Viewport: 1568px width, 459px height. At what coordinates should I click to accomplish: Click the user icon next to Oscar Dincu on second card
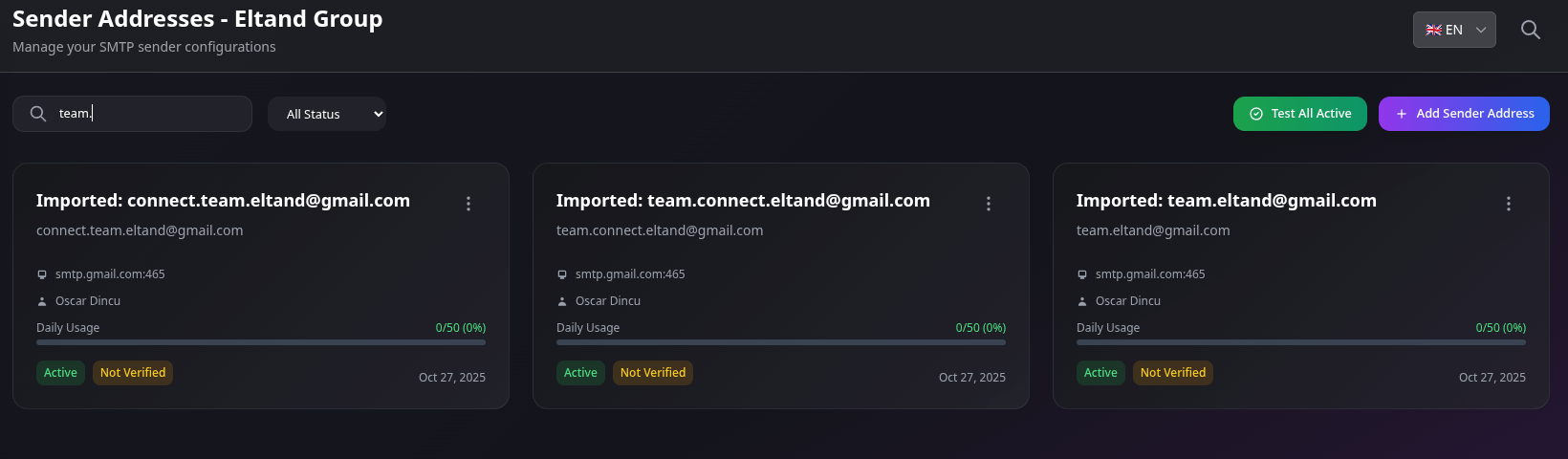[x=562, y=301]
